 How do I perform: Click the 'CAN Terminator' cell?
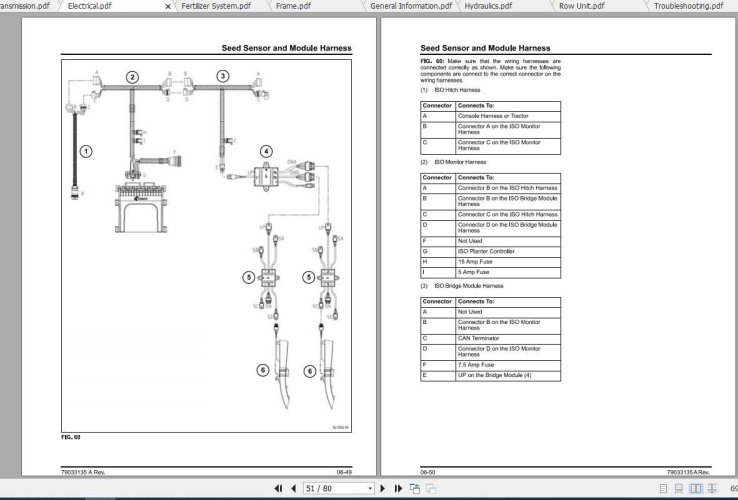click(x=508, y=338)
